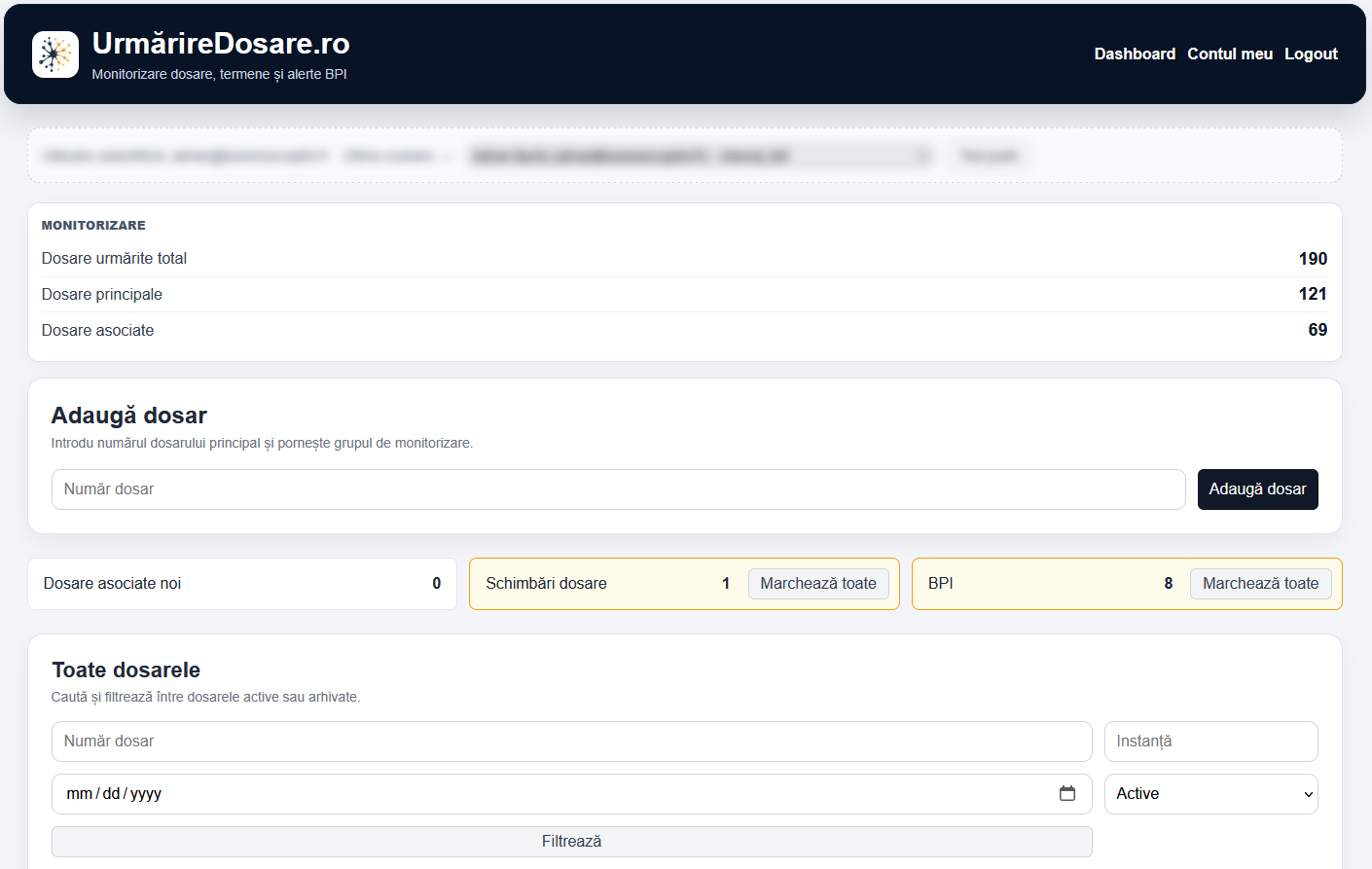Focus the Număr dosar field under Adaugă dosar
Screen dimensions: 1372x869
click(x=618, y=489)
